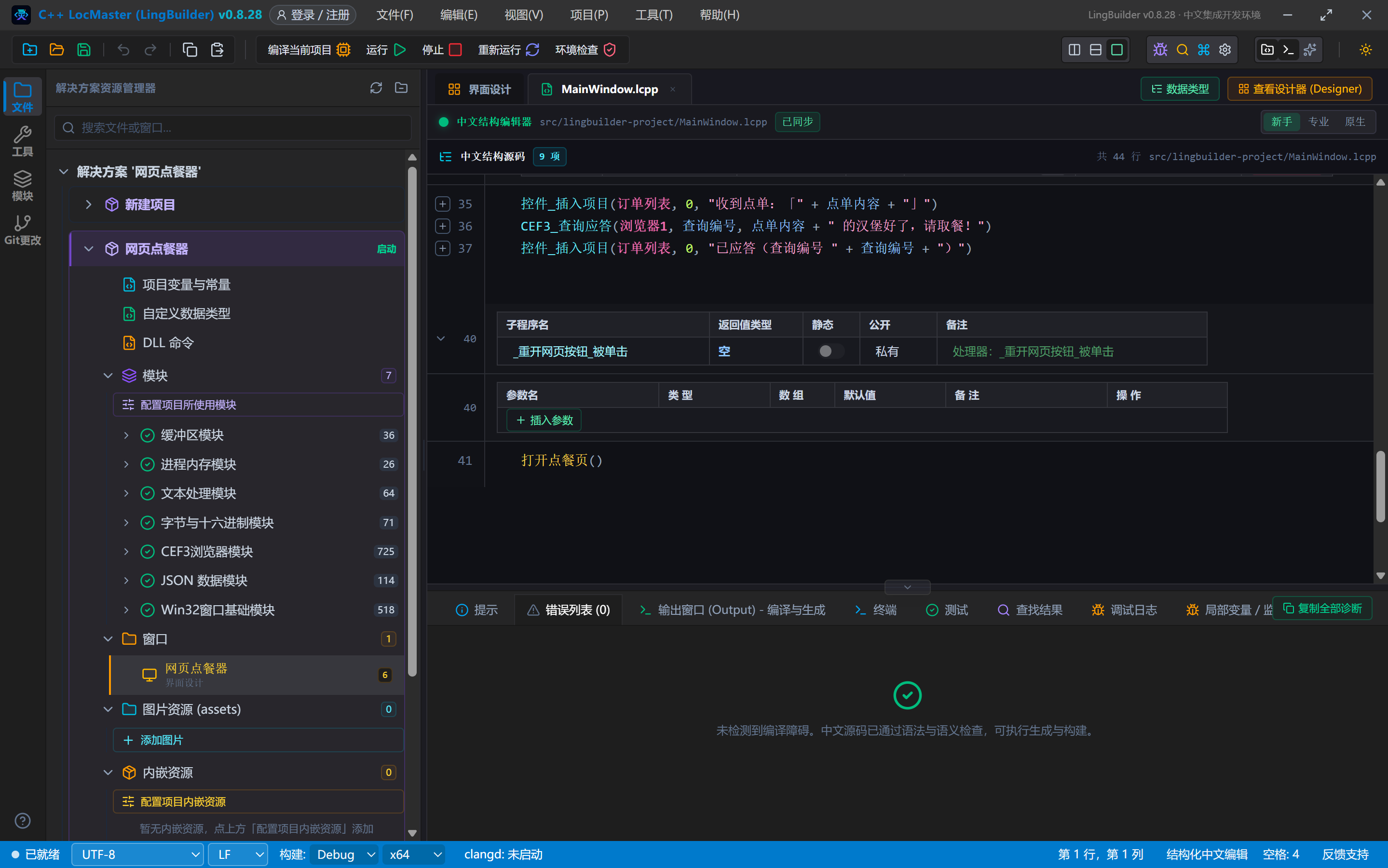Click the 插入参数 button
The height and width of the screenshot is (868, 1388).
click(x=544, y=420)
